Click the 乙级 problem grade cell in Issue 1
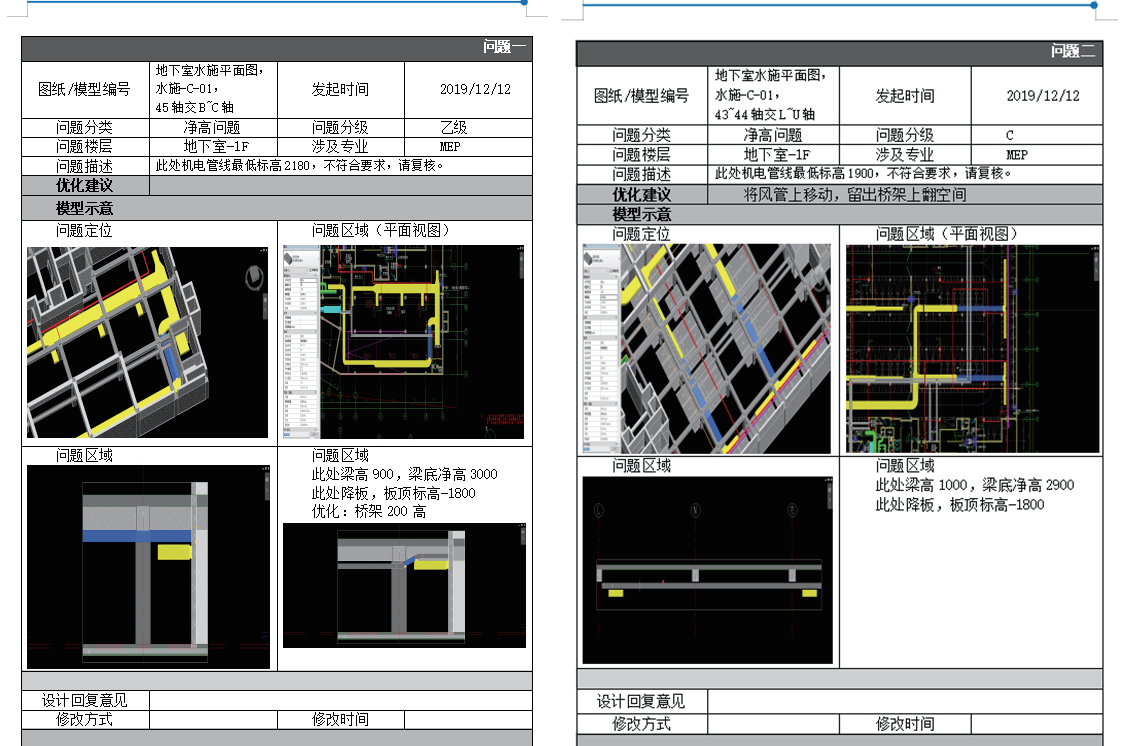The width and height of the screenshot is (1121, 746). 453,128
